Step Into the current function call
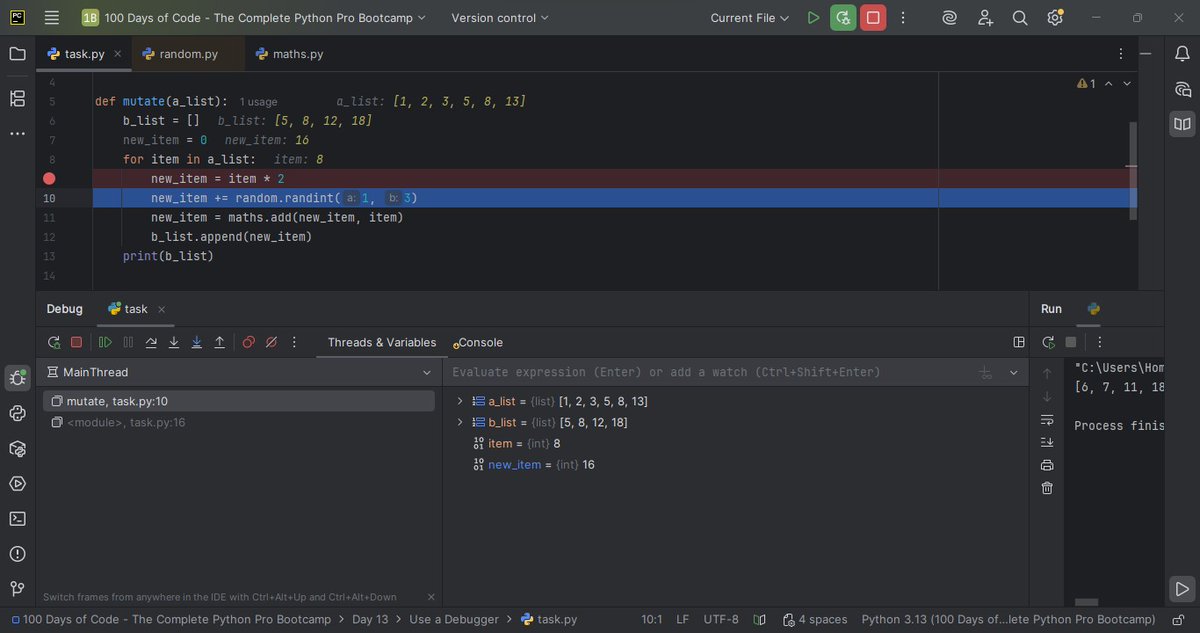 click(174, 342)
